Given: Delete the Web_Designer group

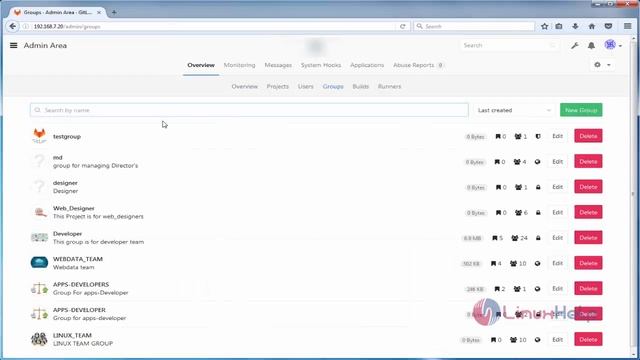Looking at the screenshot, I should (588, 212).
